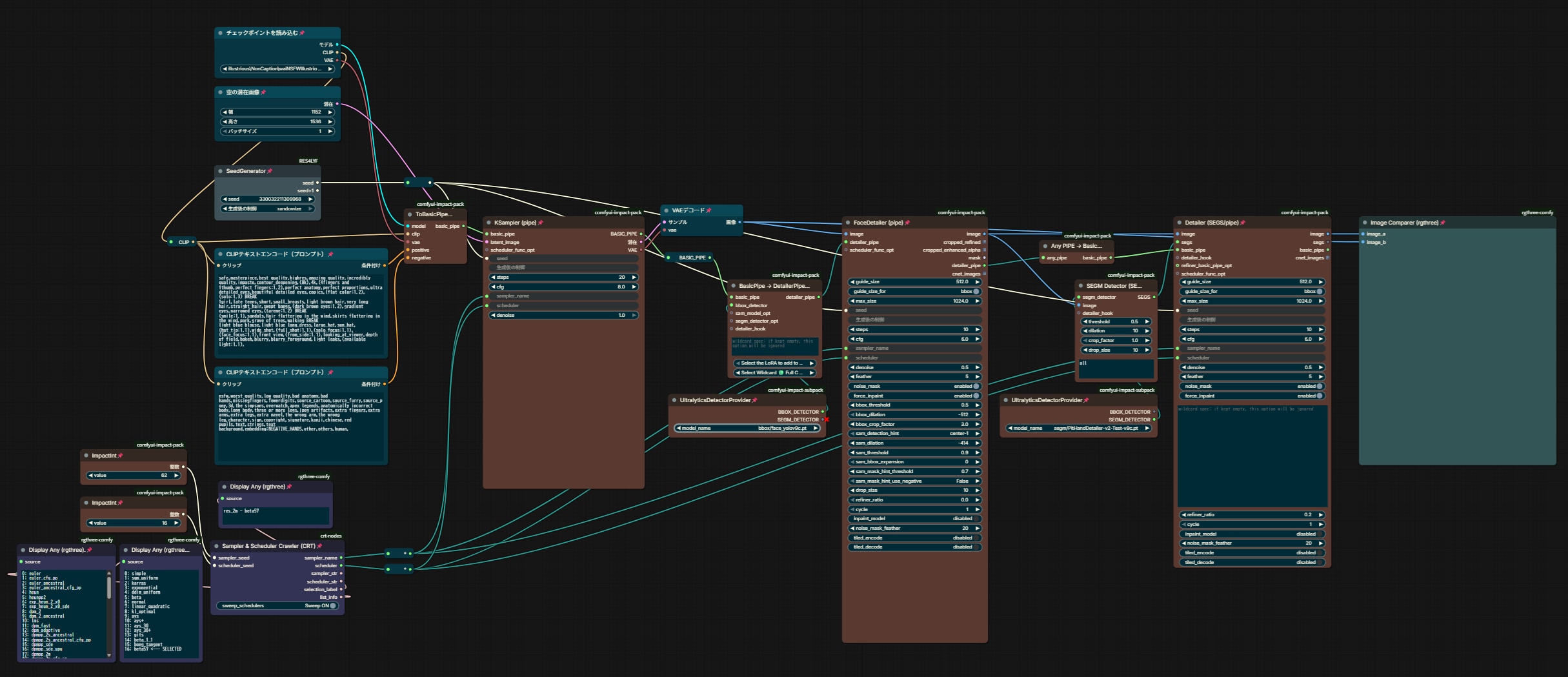Open the bbox/face_yolov9c.pt model_name dropdown

747,429
